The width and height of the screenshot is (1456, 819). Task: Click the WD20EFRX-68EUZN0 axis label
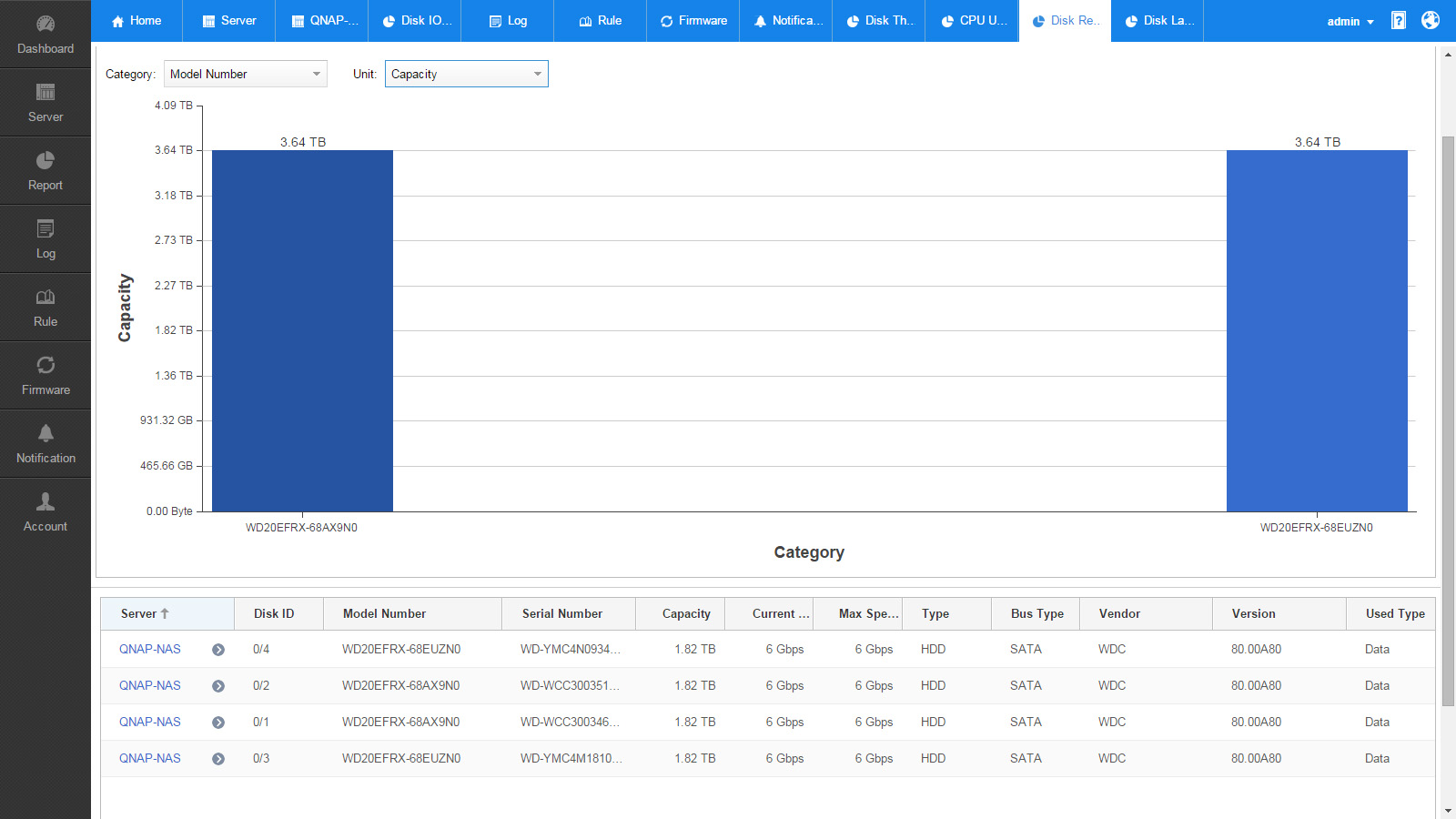coord(1316,528)
